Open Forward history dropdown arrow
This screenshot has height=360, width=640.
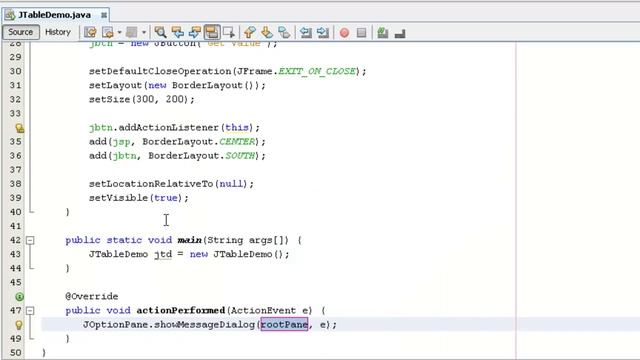144,32
